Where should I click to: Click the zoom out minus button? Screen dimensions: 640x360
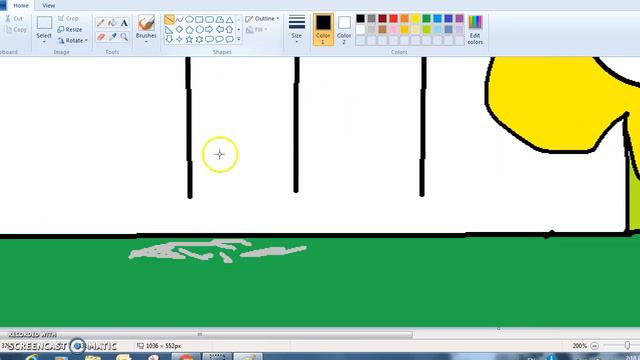click(x=594, y=346)
